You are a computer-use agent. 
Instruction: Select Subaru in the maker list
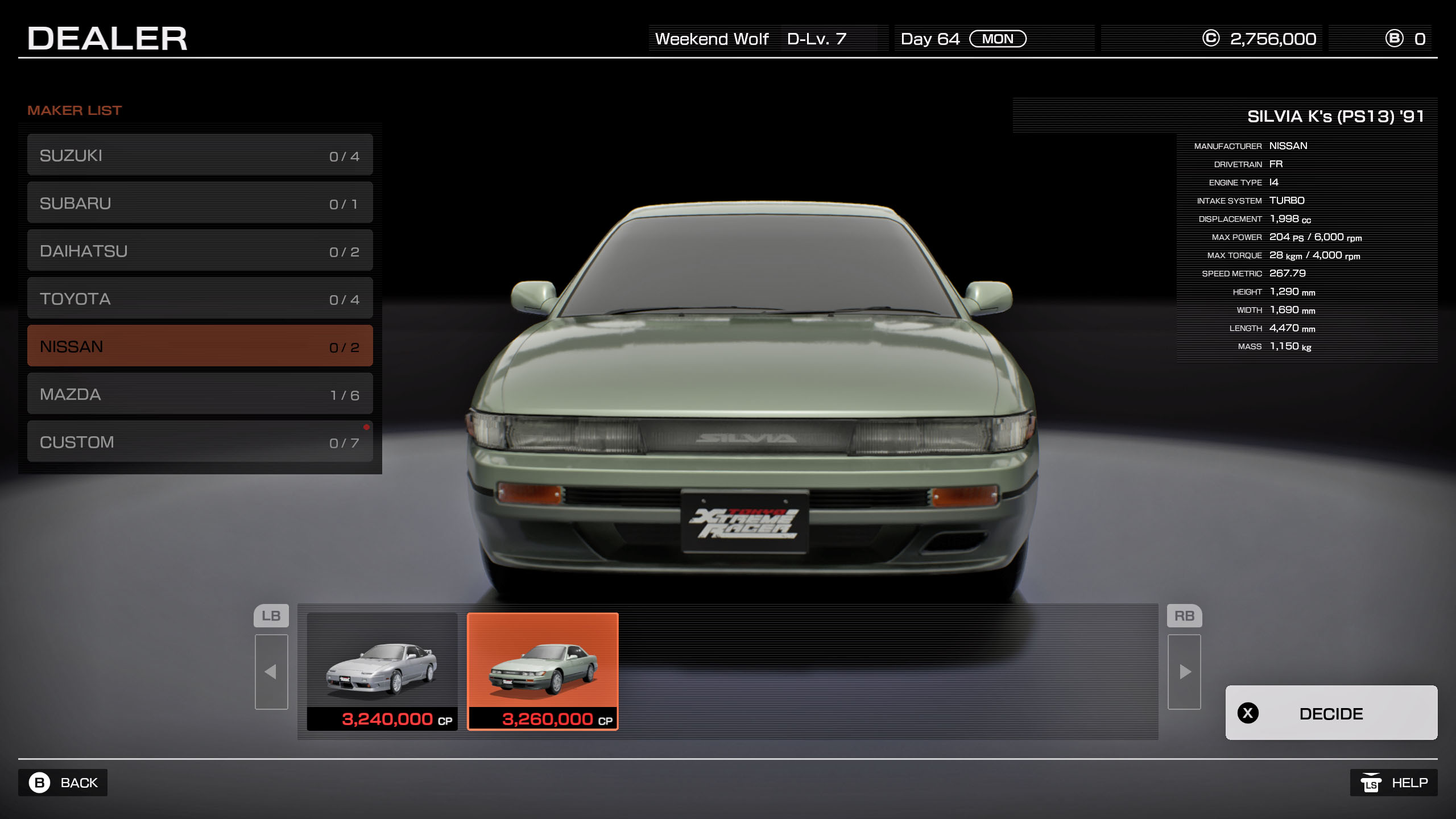(200, 203)
